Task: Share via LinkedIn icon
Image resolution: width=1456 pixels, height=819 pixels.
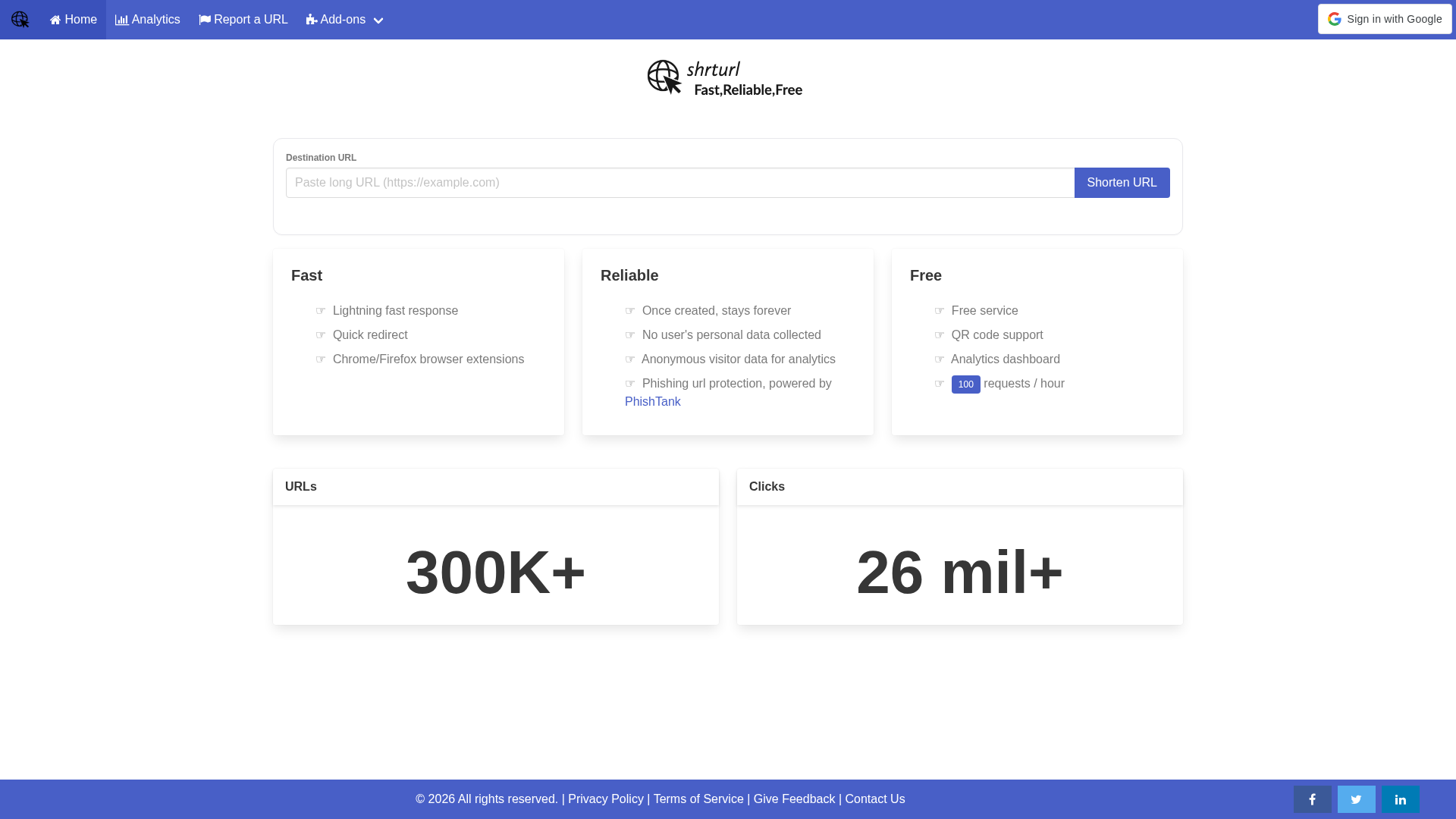Action: click(x=1401, y=799)
